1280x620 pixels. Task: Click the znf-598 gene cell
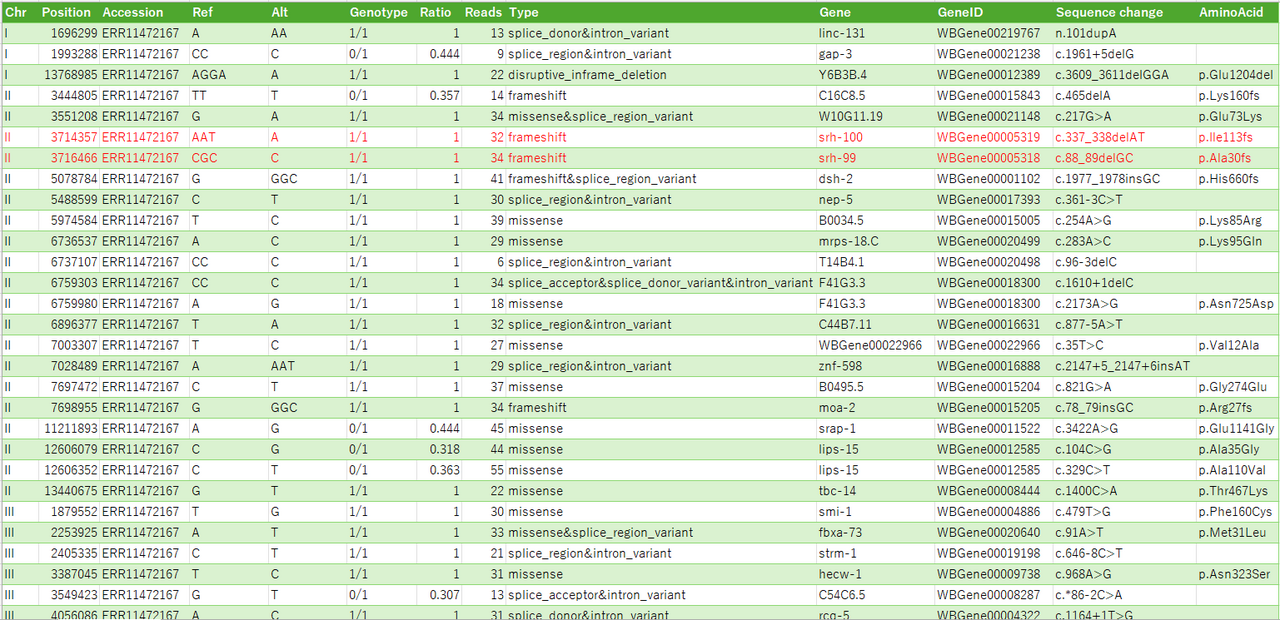(841, 366)
